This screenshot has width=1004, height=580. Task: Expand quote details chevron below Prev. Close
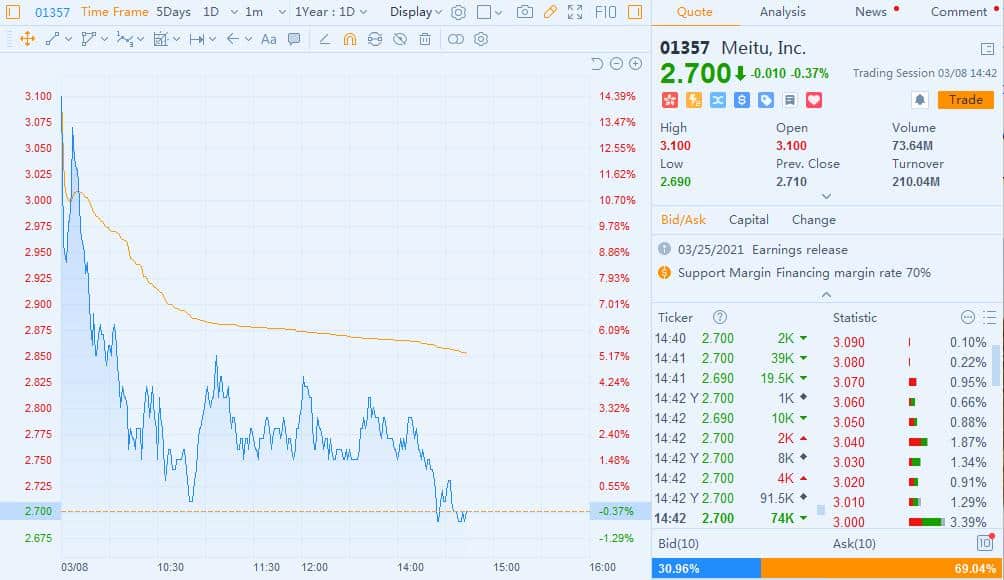(x=826, y=197)
